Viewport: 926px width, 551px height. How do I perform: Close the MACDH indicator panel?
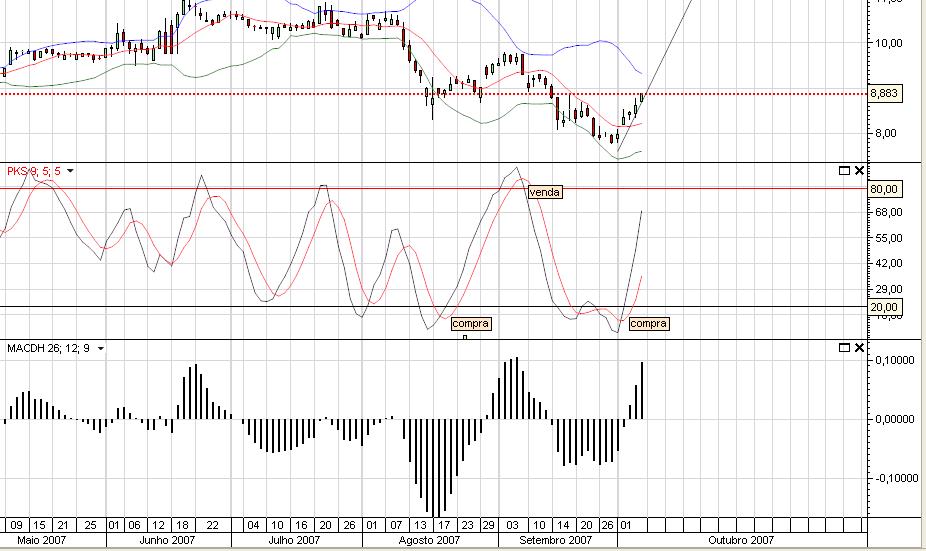click(x=859, y=348)
